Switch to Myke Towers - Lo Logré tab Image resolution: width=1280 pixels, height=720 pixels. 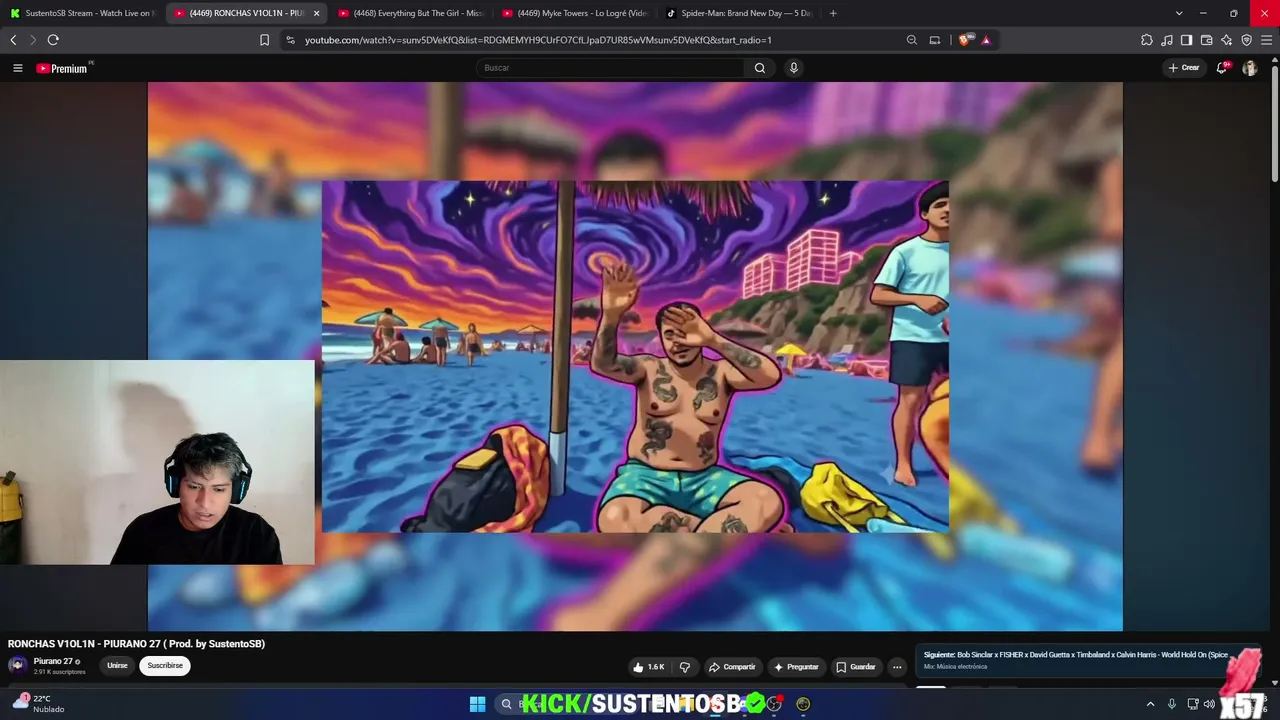(x=574, y=13)
